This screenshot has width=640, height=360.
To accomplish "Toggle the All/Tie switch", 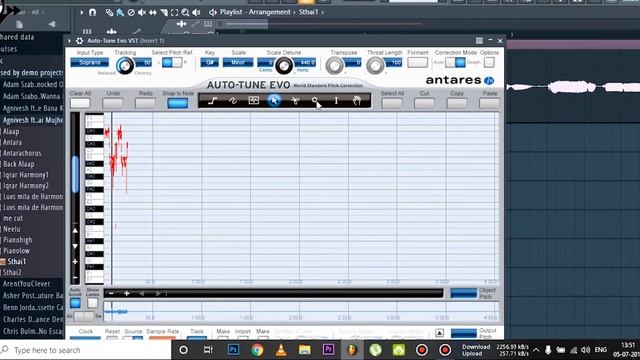I will 84,316.
